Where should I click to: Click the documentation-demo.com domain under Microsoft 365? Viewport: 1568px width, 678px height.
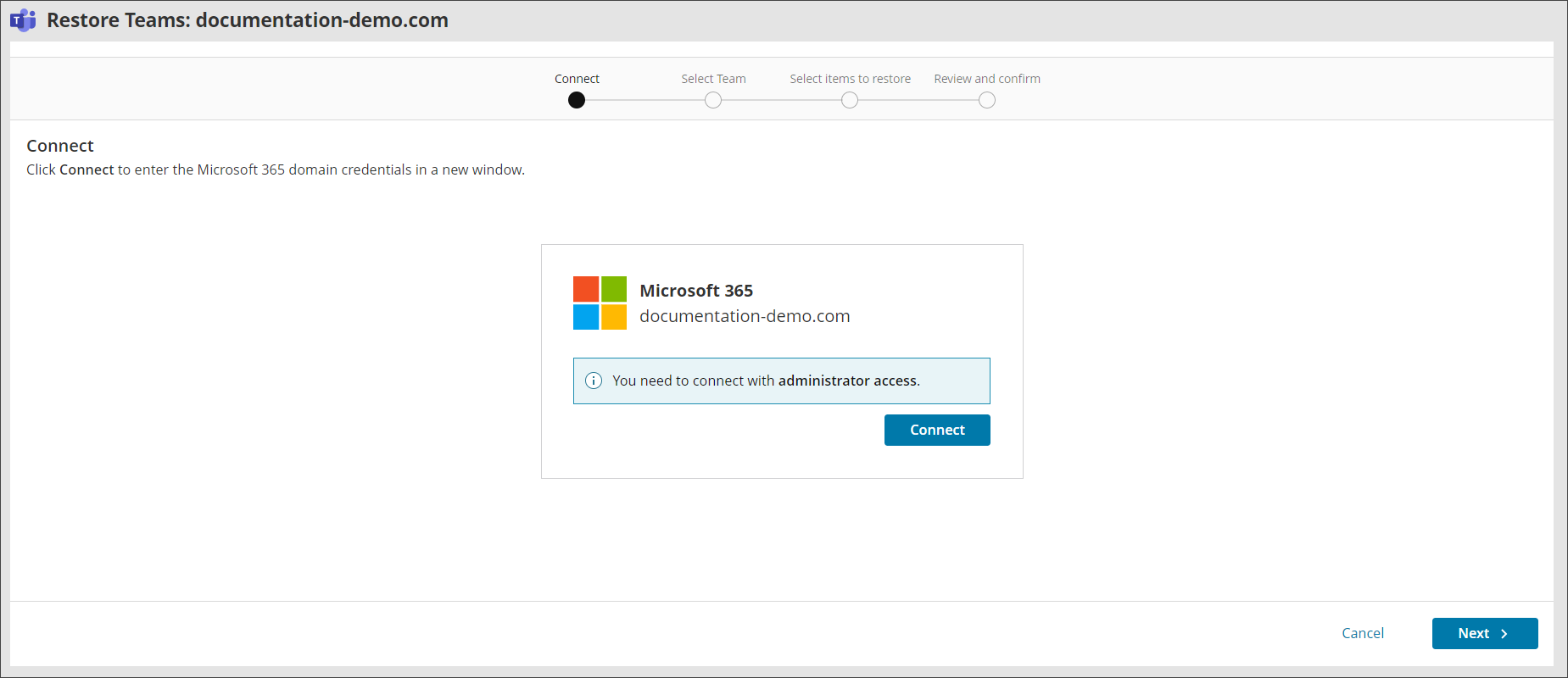(745, 316)
